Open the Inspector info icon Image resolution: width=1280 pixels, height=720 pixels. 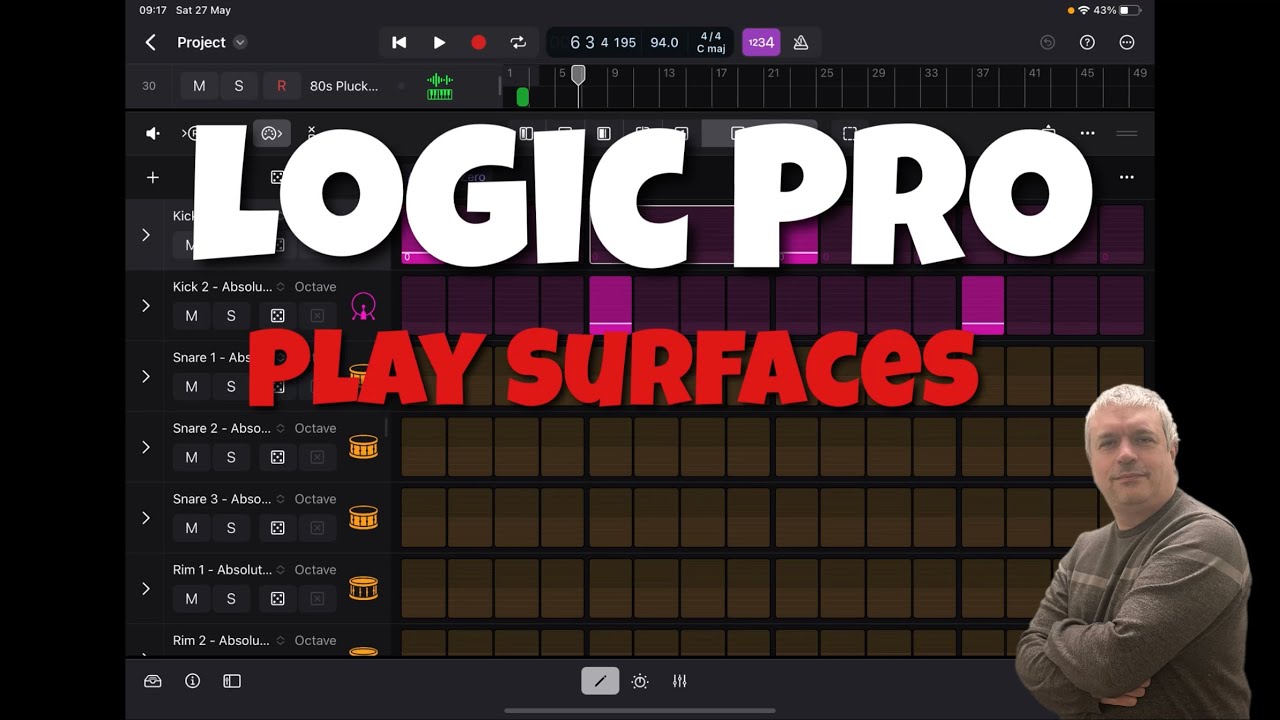pyautogui.click(x=193, y=681)
